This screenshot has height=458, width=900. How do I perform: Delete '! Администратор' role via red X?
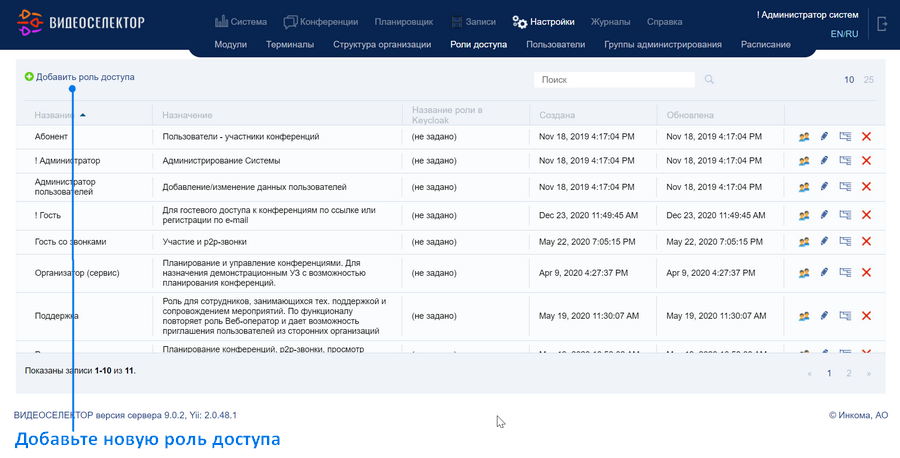(x=866, y=161)
